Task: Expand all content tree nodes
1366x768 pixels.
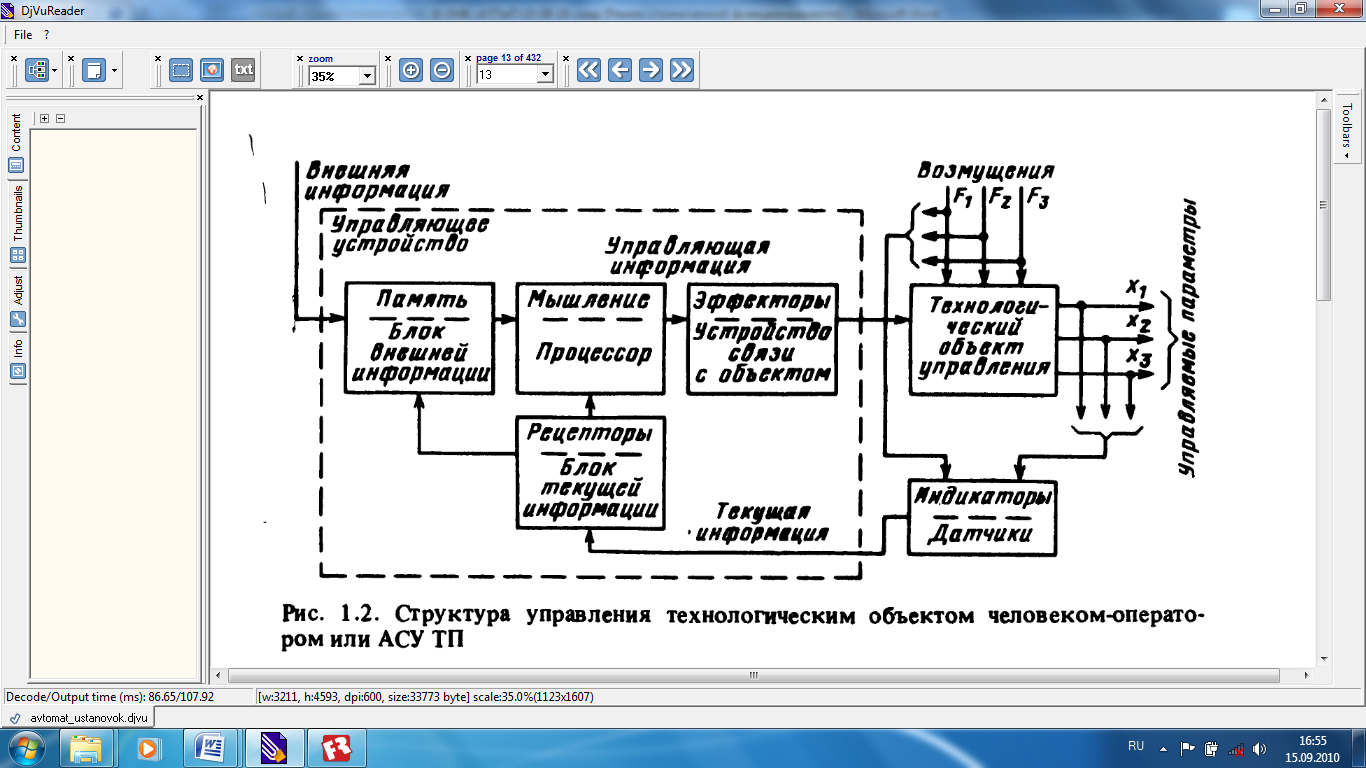Action: tap(45, 118)
